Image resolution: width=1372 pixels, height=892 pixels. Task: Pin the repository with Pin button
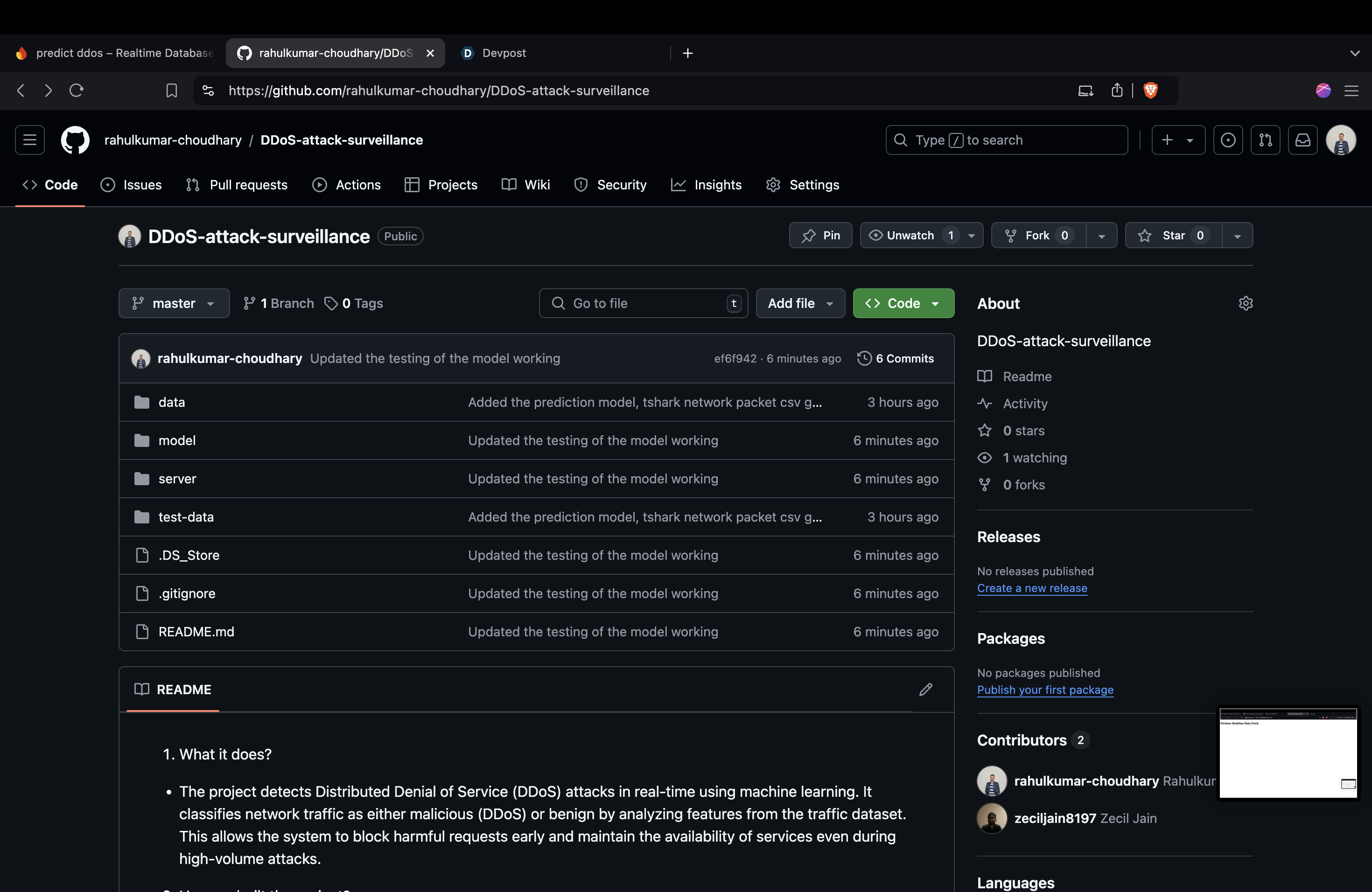click(820, 235)
